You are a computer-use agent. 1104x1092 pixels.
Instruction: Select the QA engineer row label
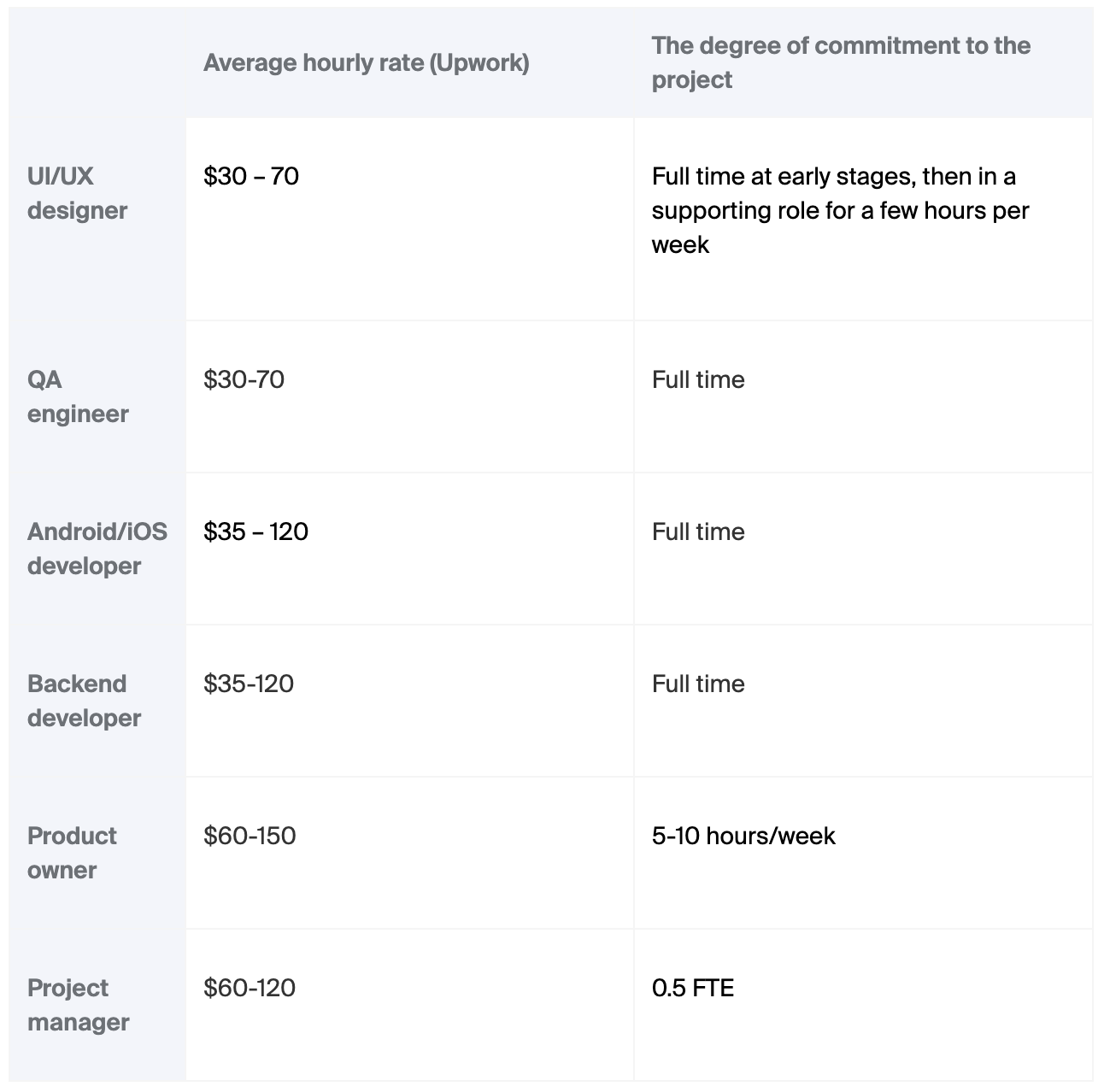click(78, 396)
